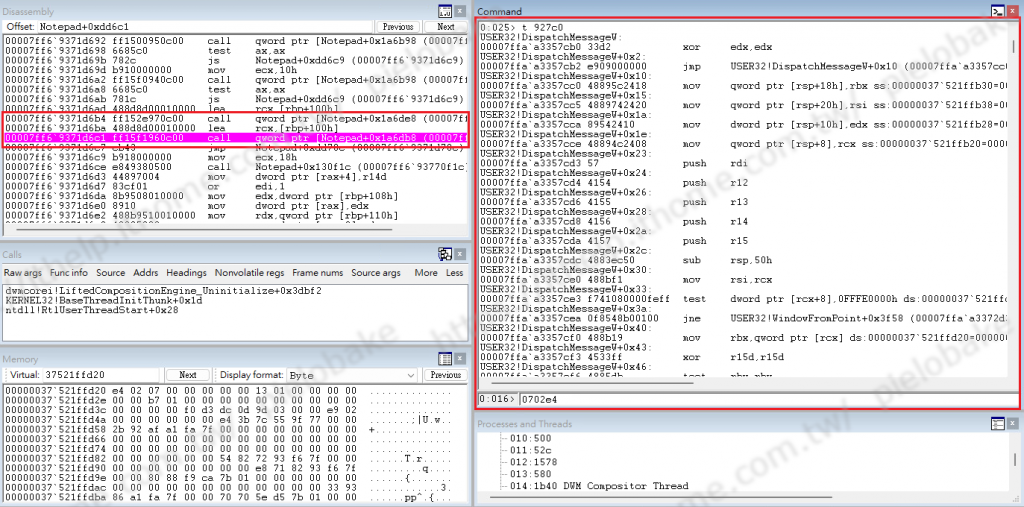Click Next in the Memory panel
The width and height of the screenshot is (1024, 507).
[187, 375]
